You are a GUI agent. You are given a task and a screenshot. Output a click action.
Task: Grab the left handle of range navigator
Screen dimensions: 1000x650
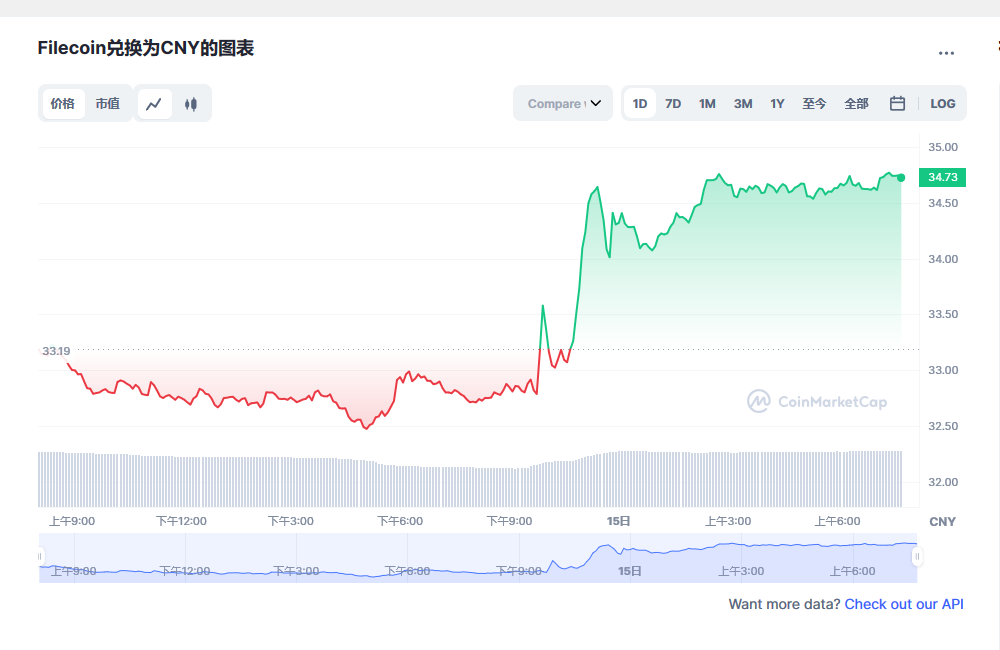tap(40, 556)
